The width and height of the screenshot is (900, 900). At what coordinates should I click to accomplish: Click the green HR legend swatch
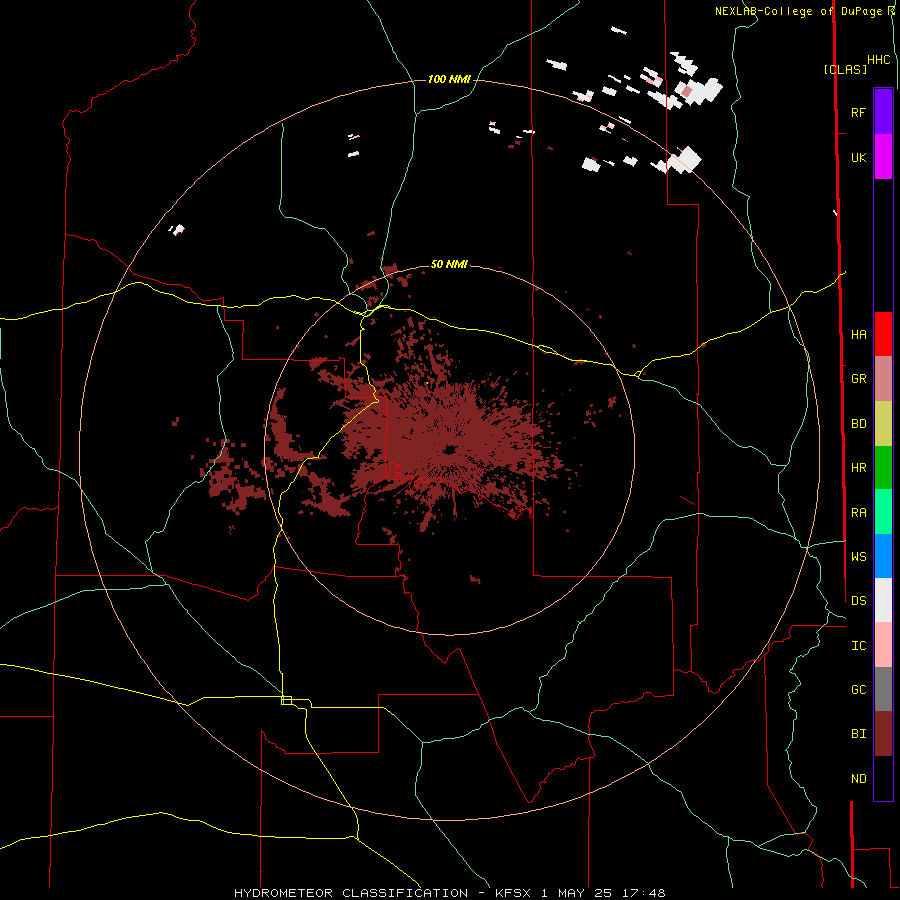pyautogui.click(x=883, y=468)
